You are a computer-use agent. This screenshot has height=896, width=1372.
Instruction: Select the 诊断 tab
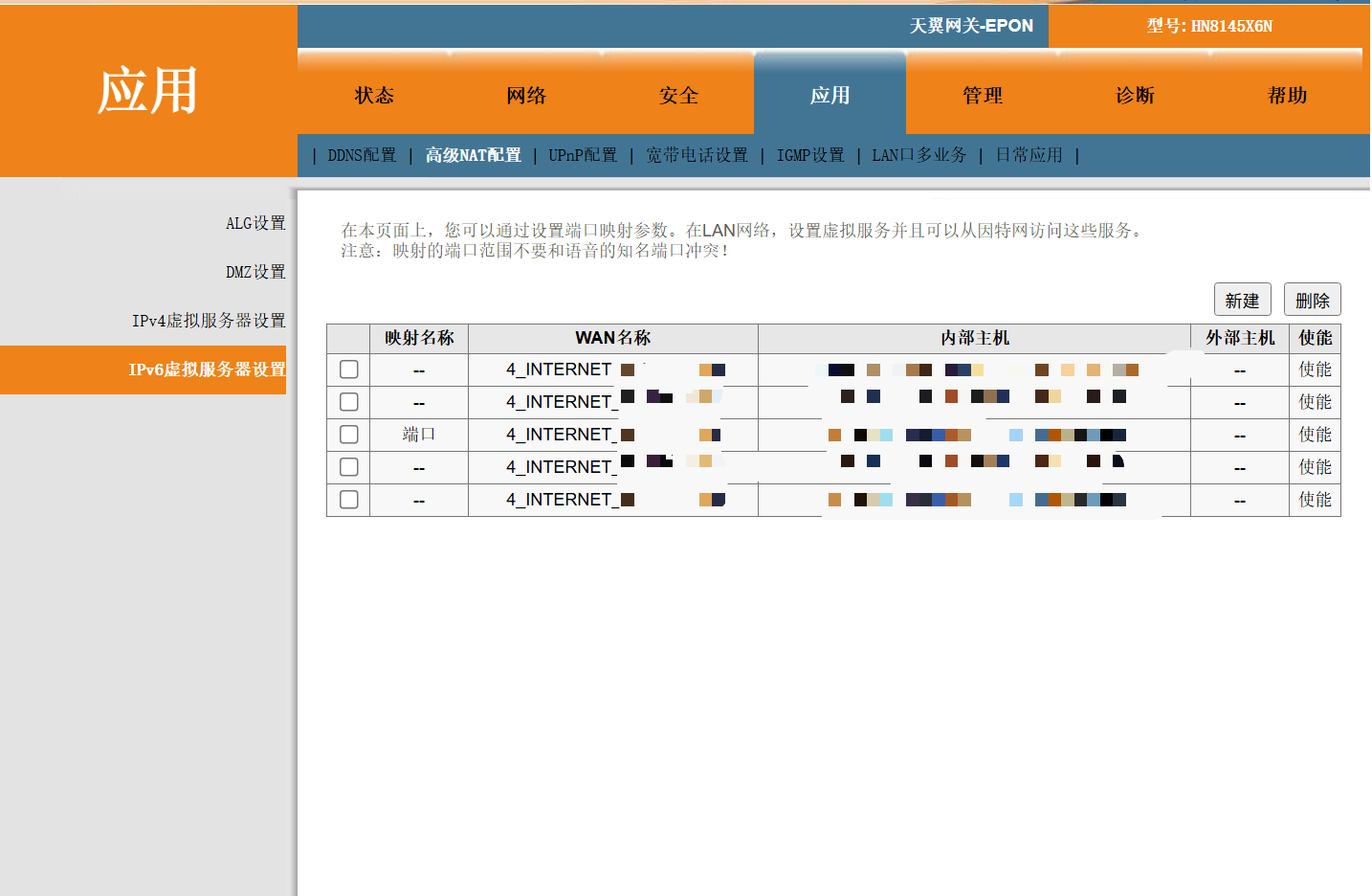pos(1135,96)
